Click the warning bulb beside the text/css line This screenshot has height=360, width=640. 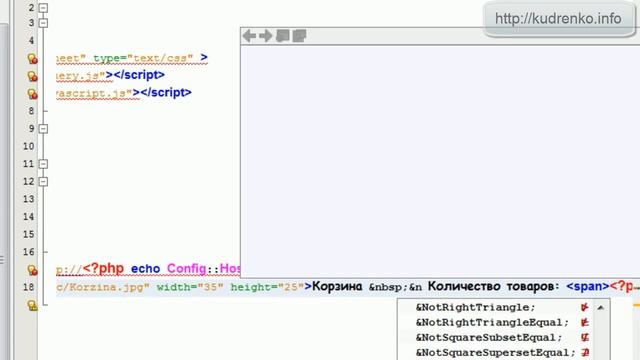click(x=32, y=59)
